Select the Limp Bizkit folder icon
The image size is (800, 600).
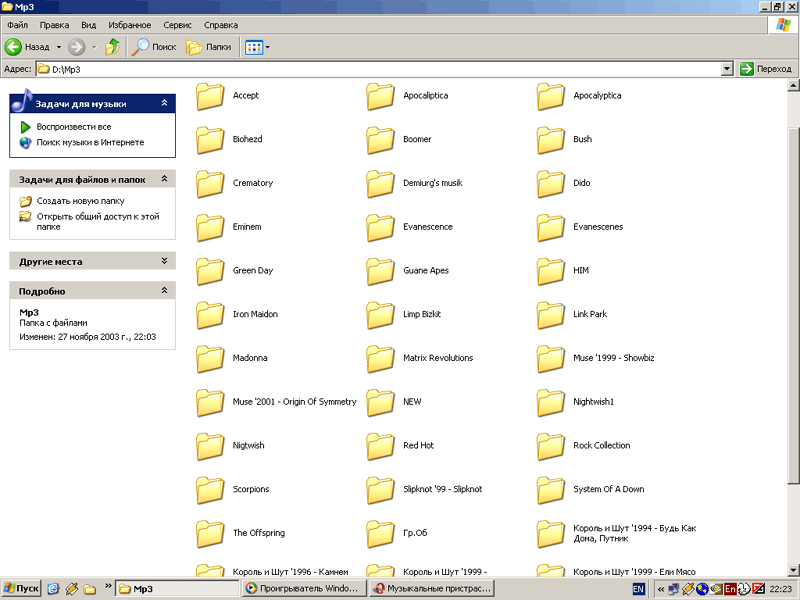[380, 315]
